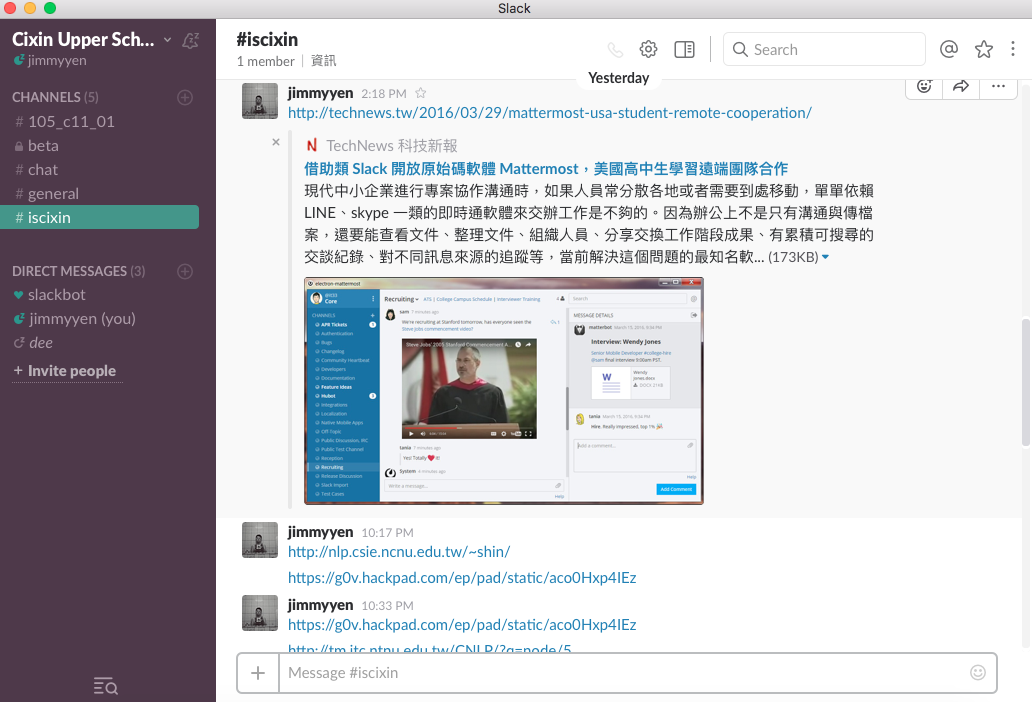The height and width of the screenshot is (702, 1032).
Task: Collapse the image preview arrow after 173KB
Action: click(x=825, y=258)
